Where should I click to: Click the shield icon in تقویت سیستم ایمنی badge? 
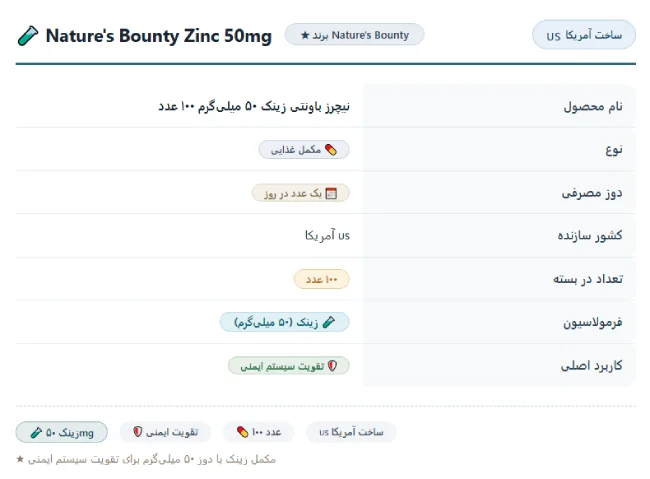click(x=332, y=366)
